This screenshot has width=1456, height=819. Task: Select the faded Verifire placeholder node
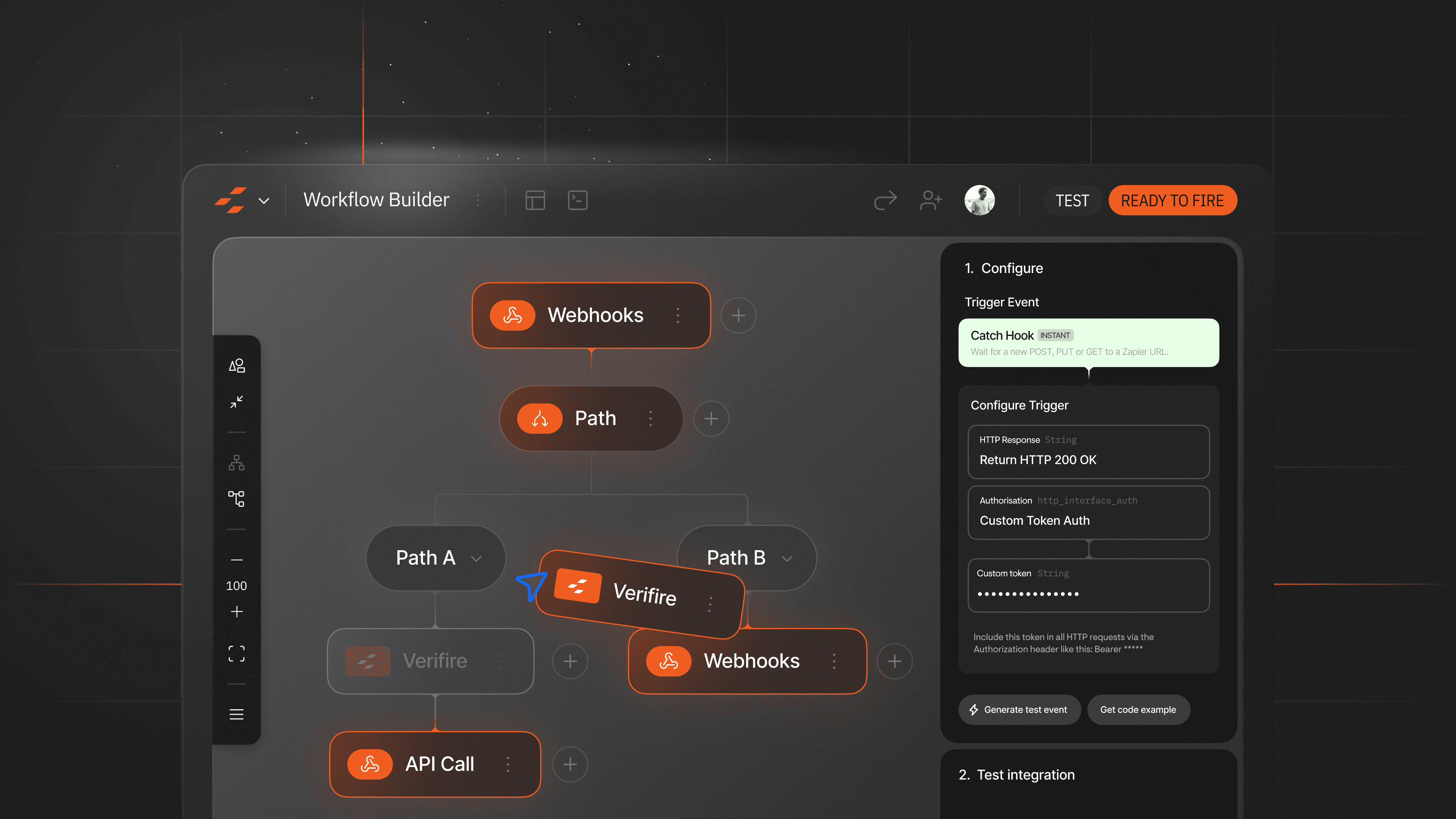coord(430,661)
